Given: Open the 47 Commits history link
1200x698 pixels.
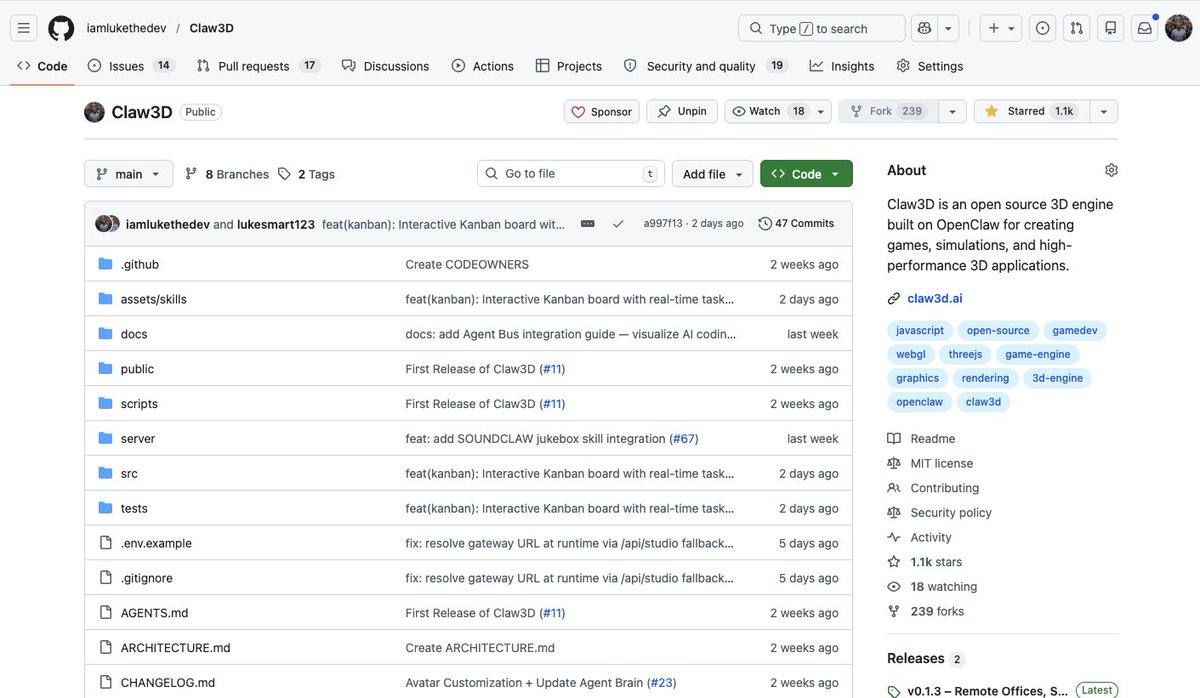Looking at the screenshot, I should [x=796, y=223].
